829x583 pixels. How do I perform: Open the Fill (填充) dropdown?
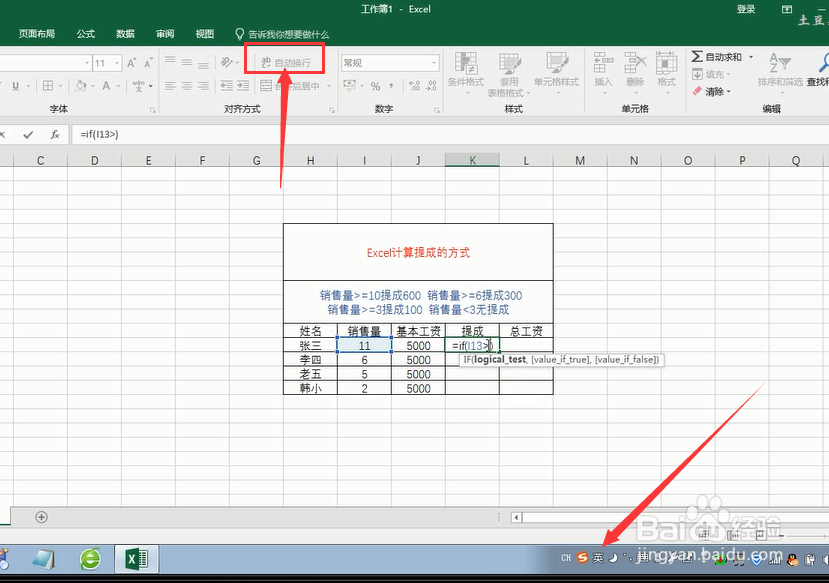click(712, 74)
